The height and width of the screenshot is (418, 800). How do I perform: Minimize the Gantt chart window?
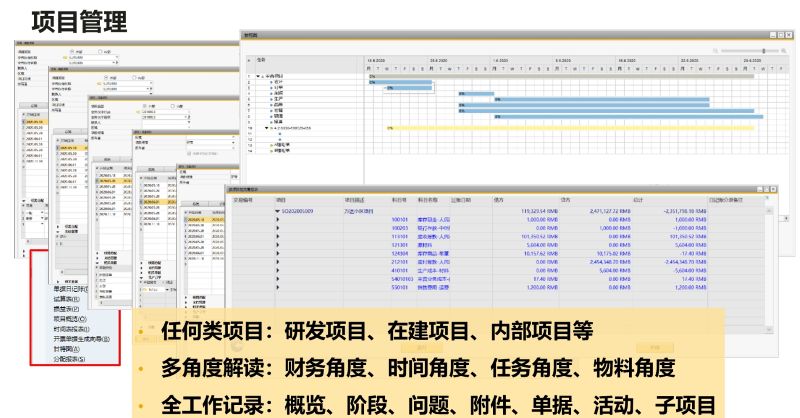pos(773,35)
